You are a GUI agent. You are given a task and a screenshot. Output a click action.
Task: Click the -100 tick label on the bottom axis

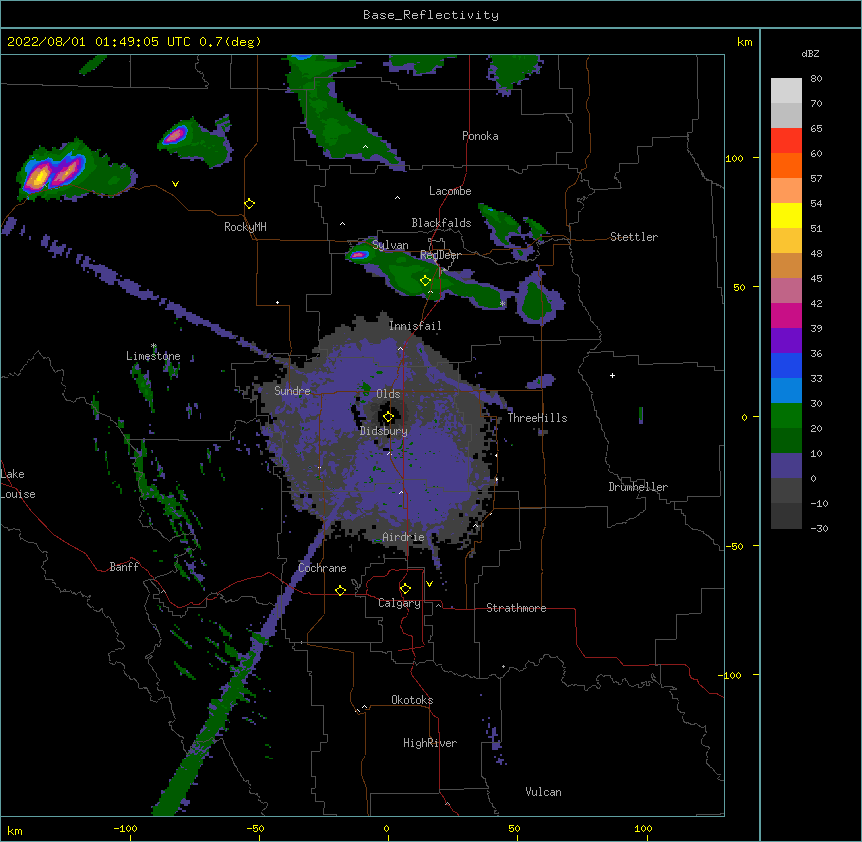(126, 828)
